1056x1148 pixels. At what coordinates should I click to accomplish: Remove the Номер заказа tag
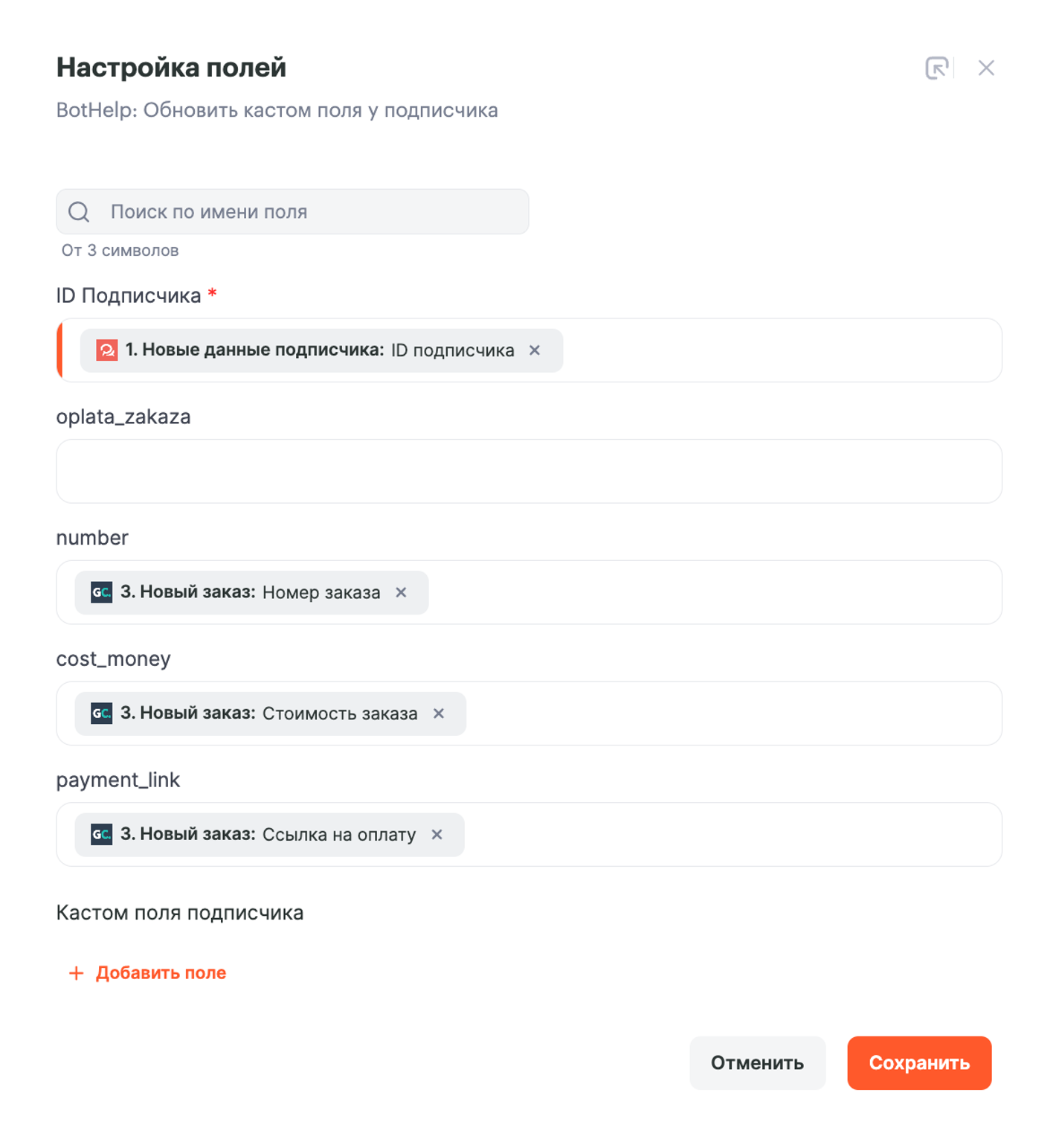pyautogui.click(x=402, y=592)
